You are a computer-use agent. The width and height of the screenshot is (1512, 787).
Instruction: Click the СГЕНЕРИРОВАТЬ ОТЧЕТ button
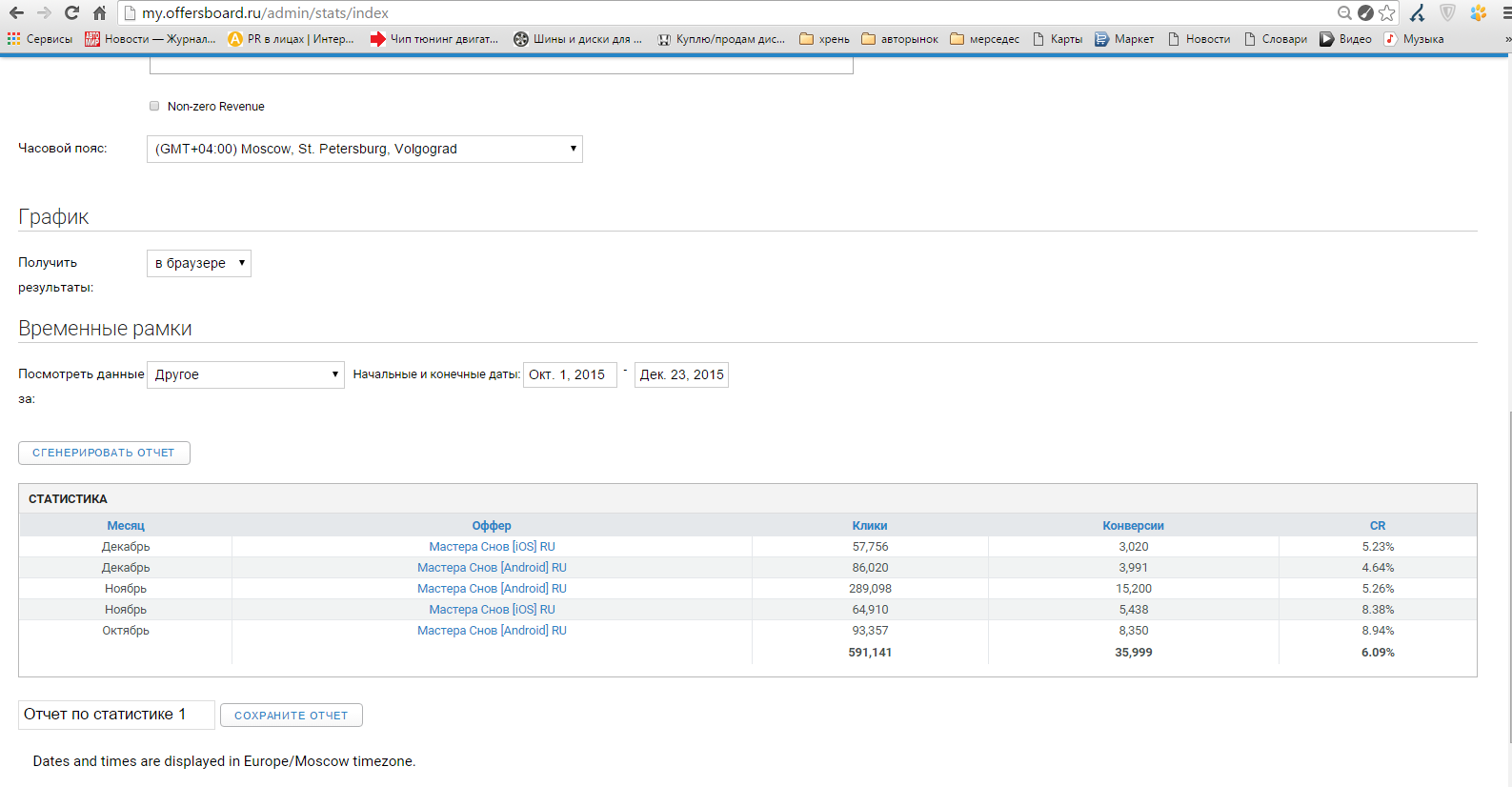click(x=104, y=454)
